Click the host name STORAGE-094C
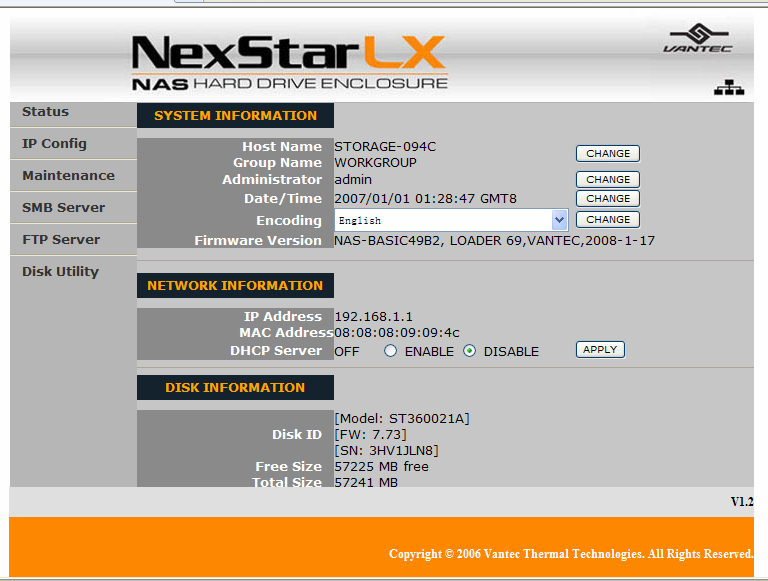Viewport: 768px width, 581px height. coord(385,146)
